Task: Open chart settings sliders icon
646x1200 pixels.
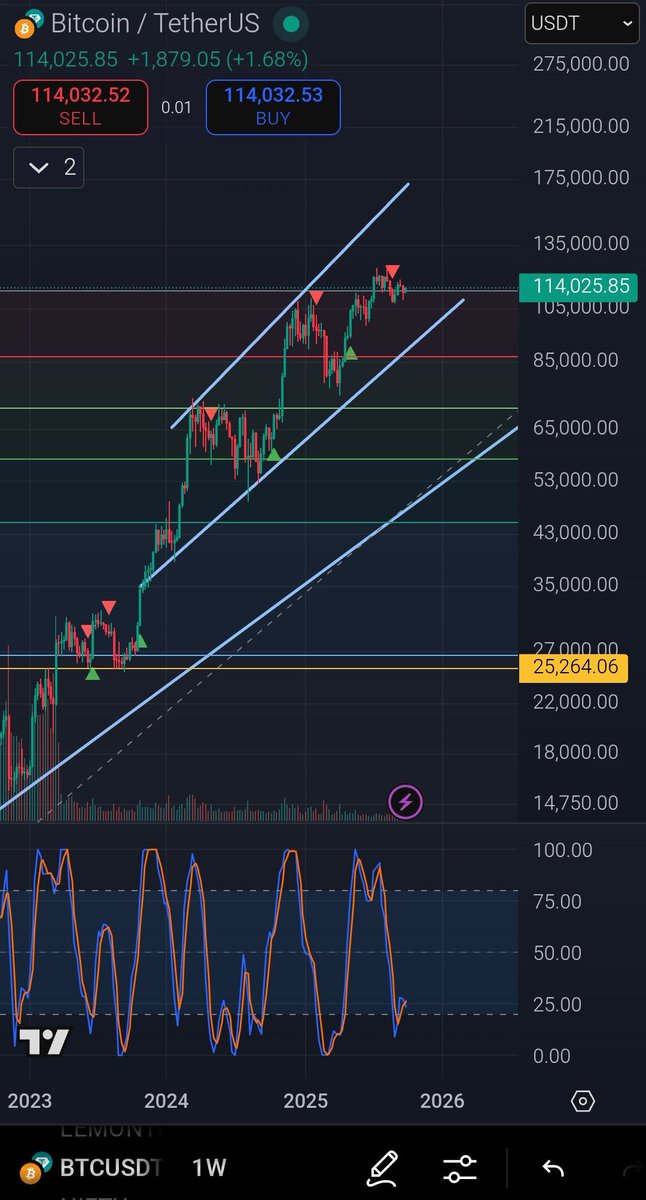Action: (460, 1167)
